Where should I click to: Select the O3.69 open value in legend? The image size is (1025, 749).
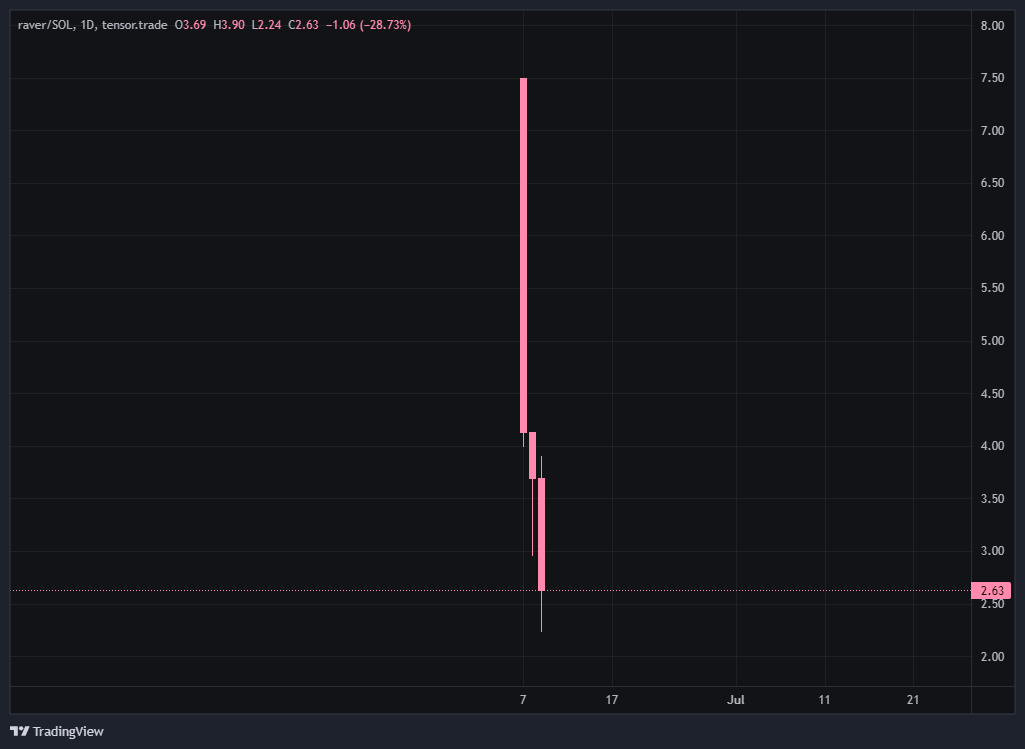[190, 25]
